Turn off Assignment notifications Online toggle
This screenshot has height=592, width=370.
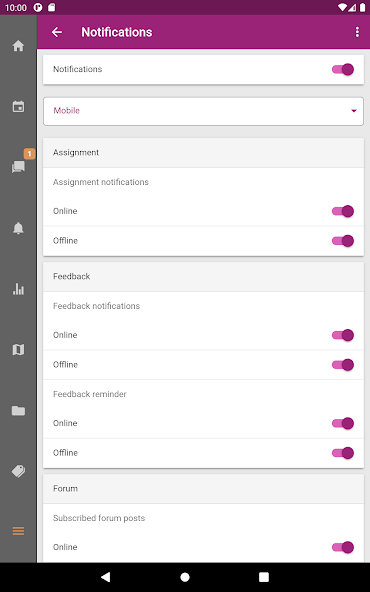[x=342, y=211]
